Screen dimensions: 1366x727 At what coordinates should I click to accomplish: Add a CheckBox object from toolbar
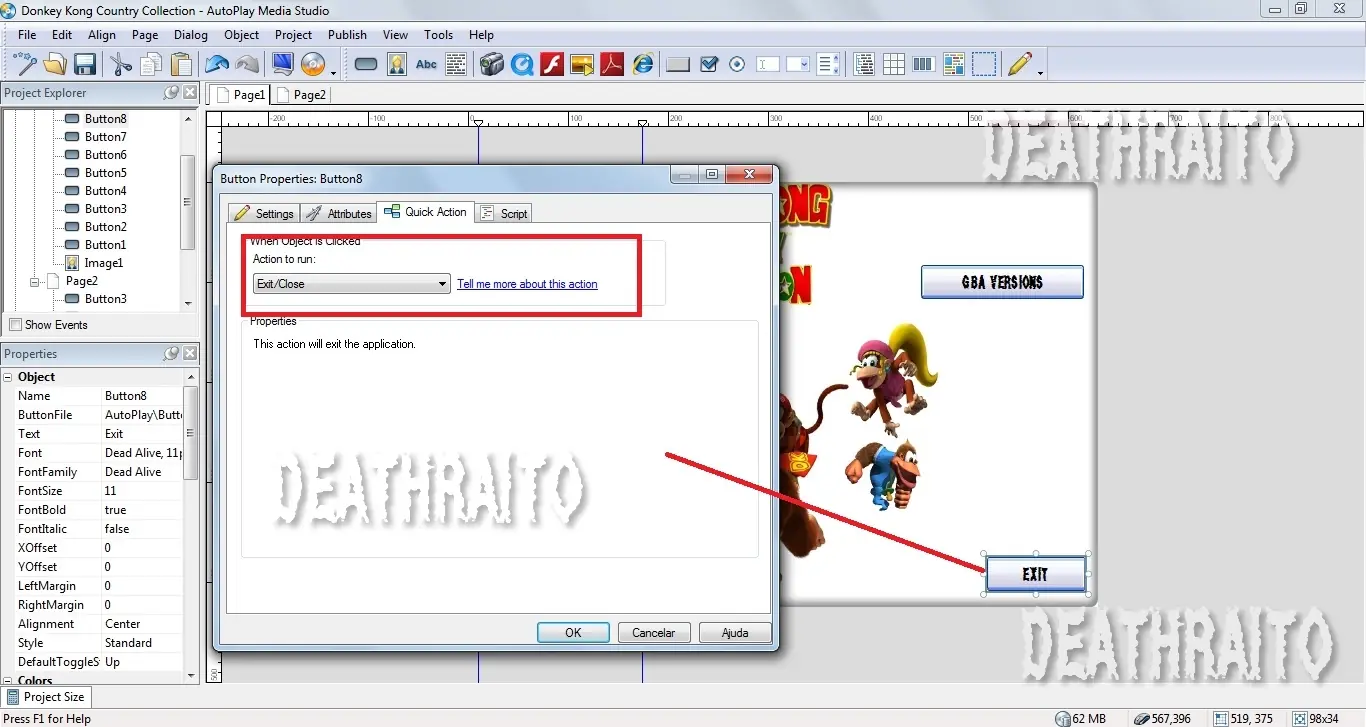pos(709,64)
